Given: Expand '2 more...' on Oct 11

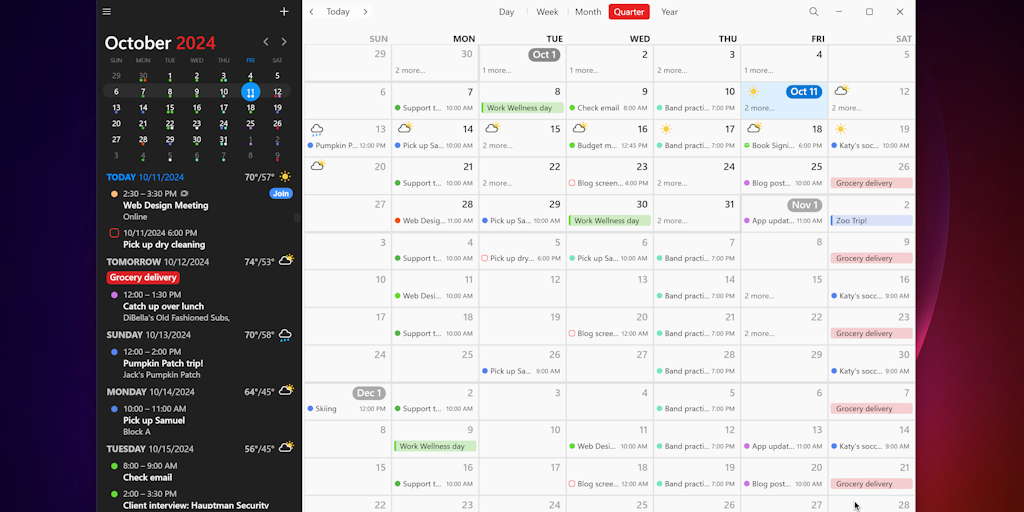Looking at the screenshot, I should click(759, 108).
